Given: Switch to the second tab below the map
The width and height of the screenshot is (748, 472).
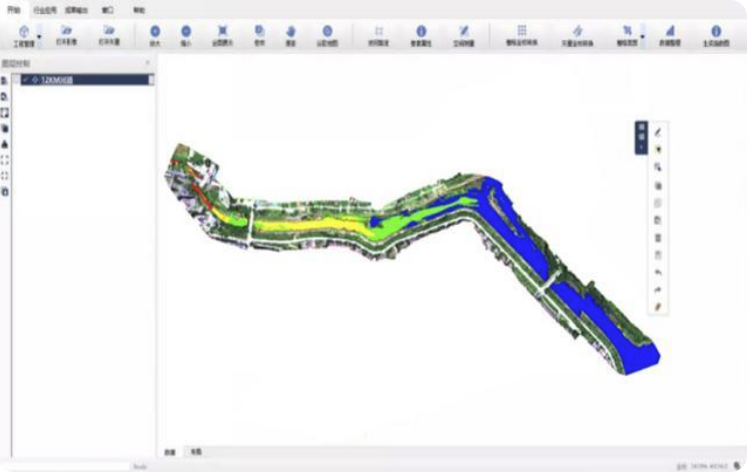Looking at the screenshot, I should tap(195, 452).
